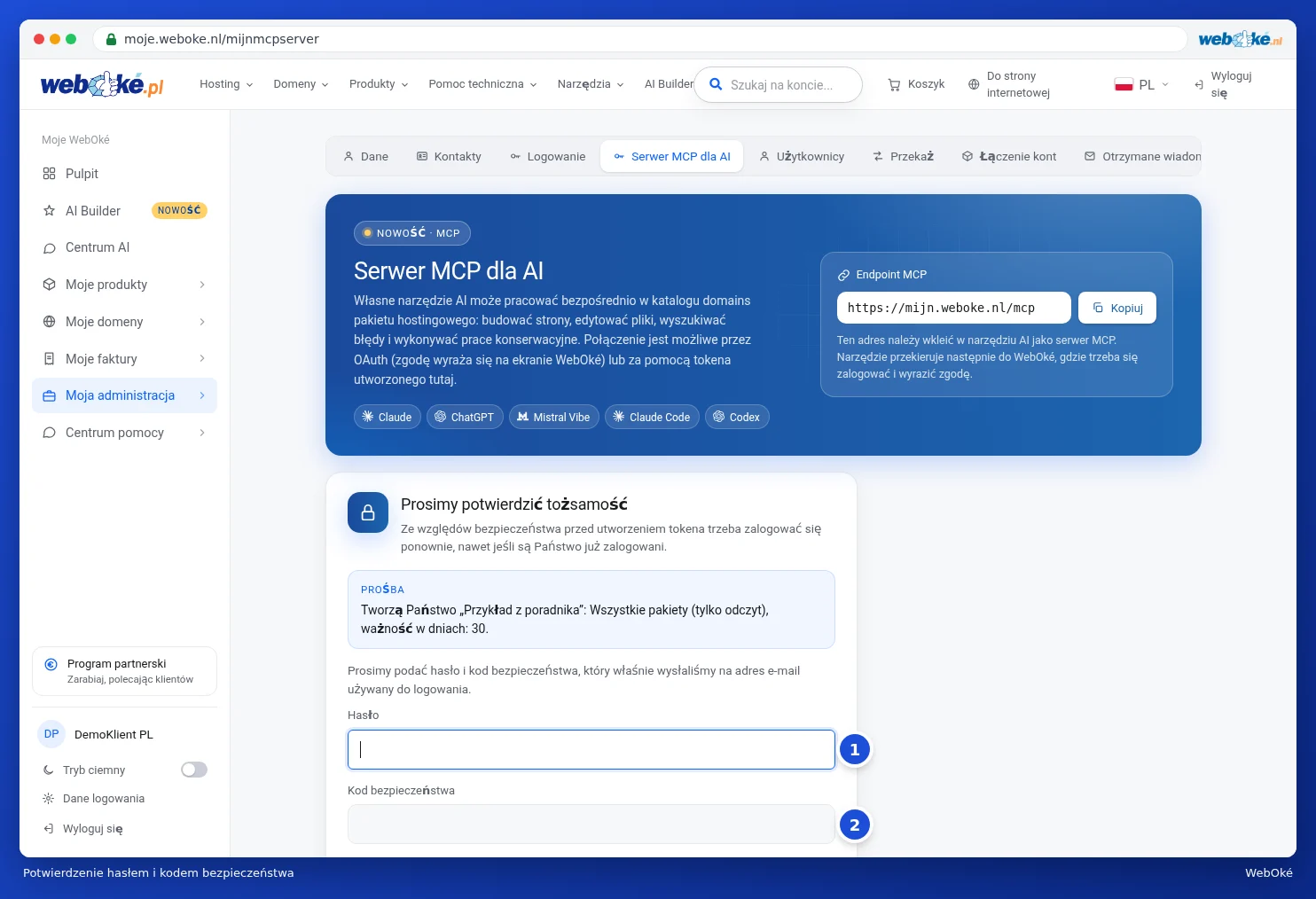The height and width of the screenshot is (899, 1316).
Task: Open Pulpit dashboard in the sidebar
Action: 124,174
